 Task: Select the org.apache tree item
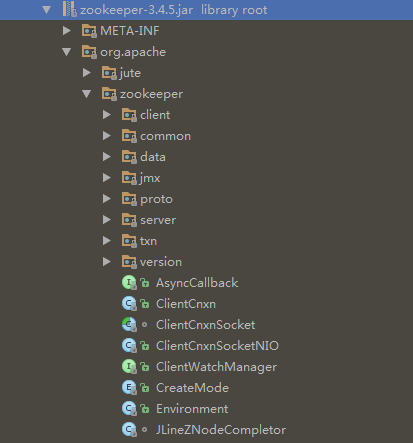click(133, 52)
